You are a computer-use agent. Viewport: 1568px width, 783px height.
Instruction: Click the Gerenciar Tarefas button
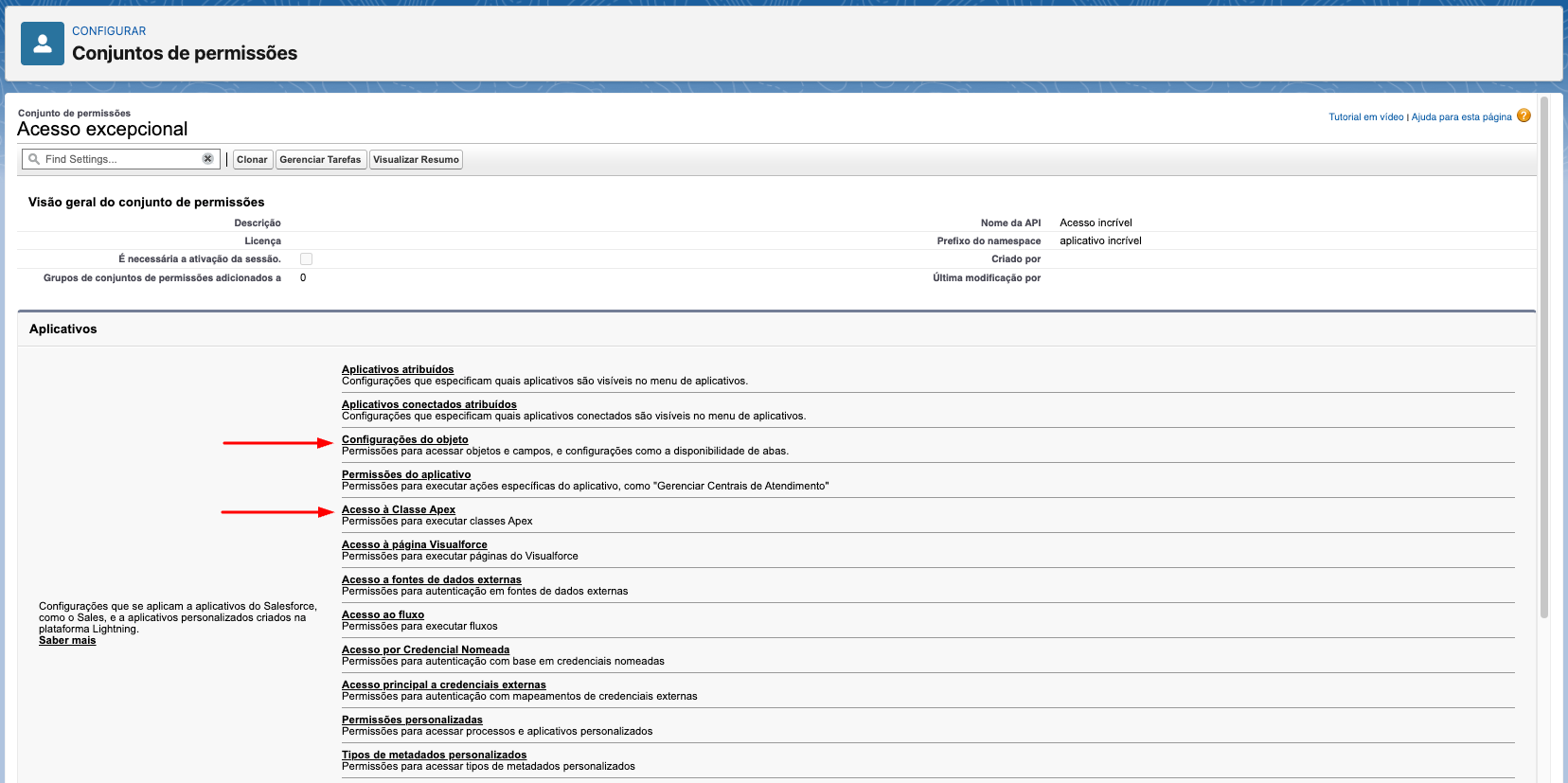pos(320,159)
